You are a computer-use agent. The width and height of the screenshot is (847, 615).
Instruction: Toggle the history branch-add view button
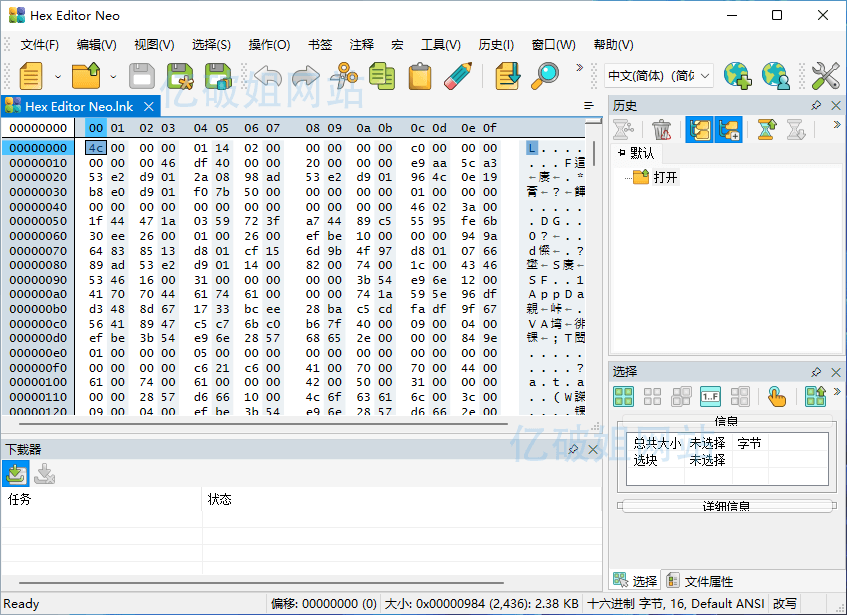pos(727,129)
